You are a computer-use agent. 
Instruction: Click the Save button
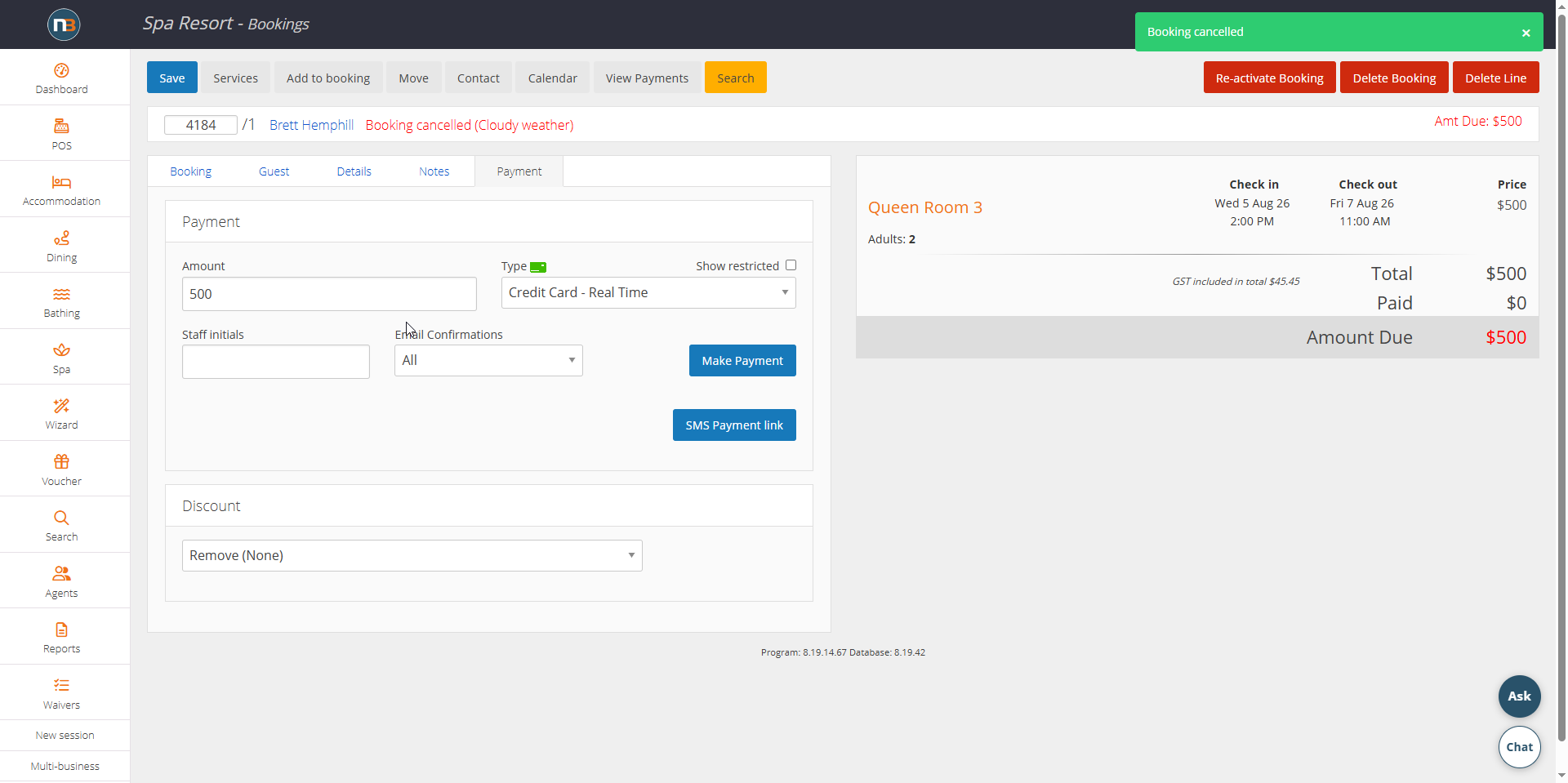tap(172, 78)
